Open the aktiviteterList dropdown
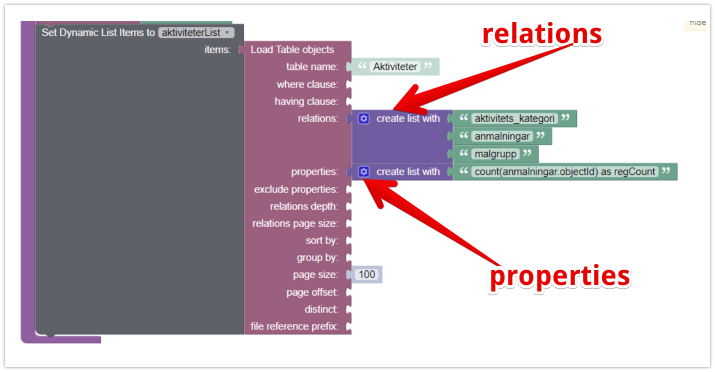This screenshot has height=372, width=715. 196,33
